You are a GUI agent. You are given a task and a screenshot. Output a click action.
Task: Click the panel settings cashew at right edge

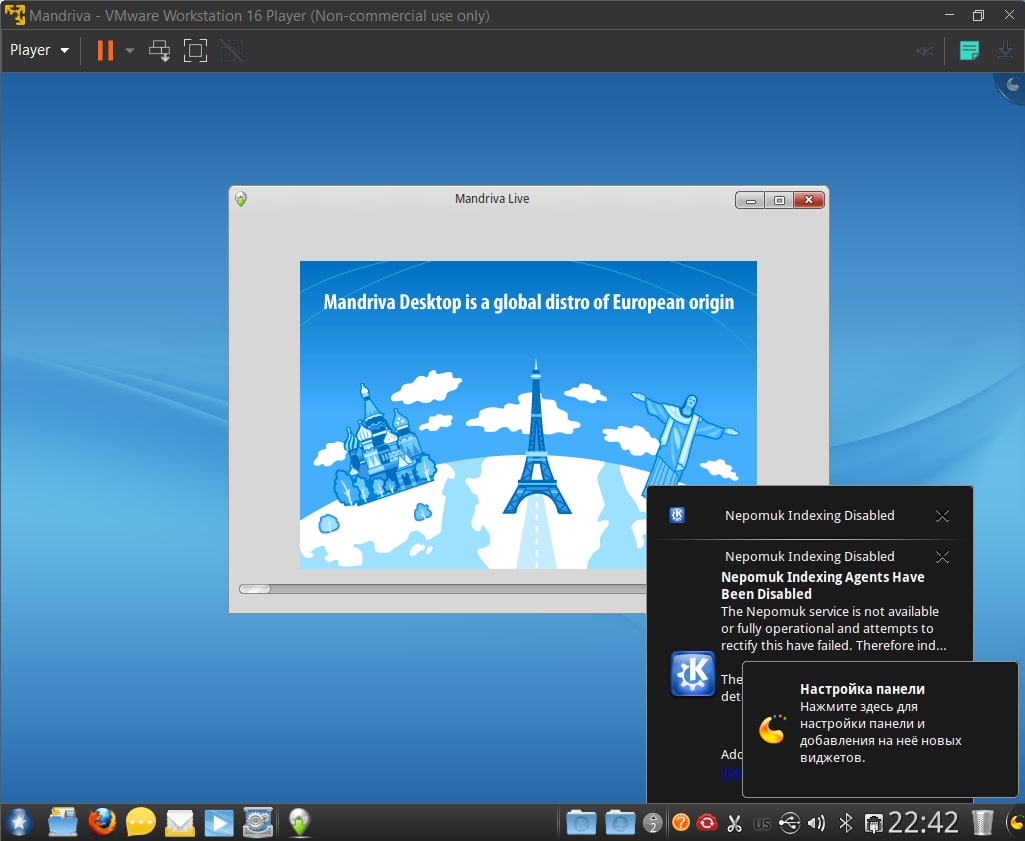tap(1015, 823)
